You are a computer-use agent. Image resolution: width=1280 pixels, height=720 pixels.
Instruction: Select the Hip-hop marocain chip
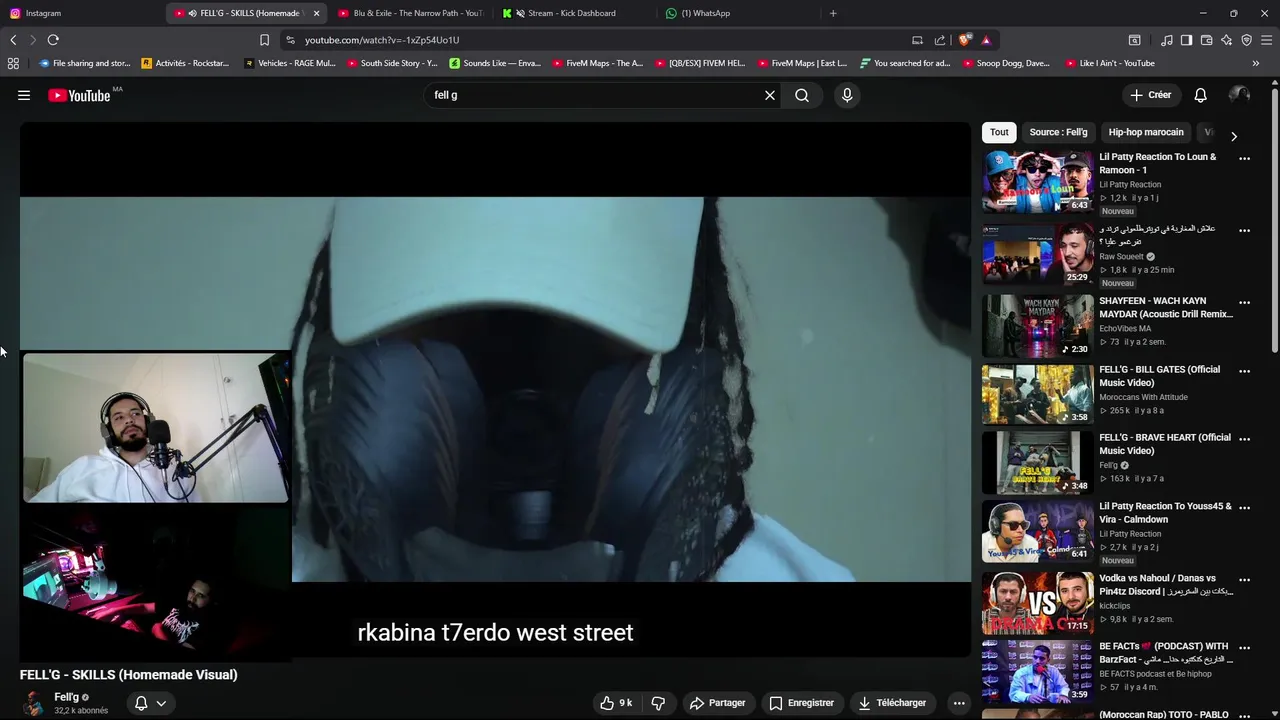[1146, 132]
